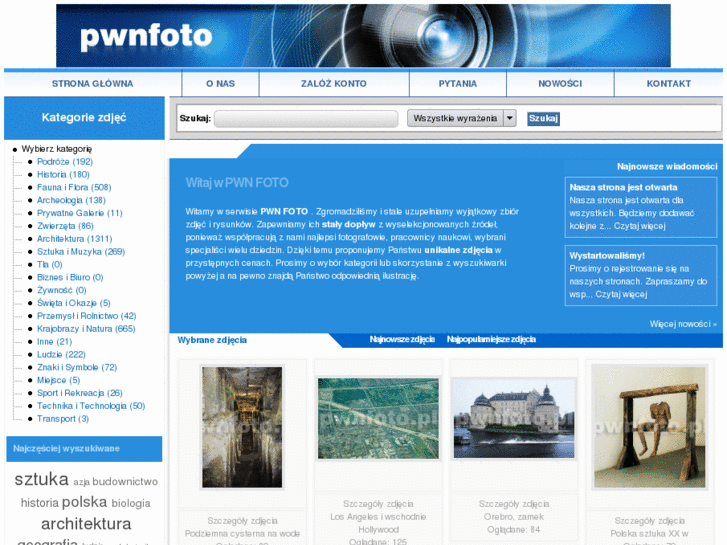Click Szczegóły zdjęcia under Los Angeles photo
Image resolution: width=727 pixels, height=545 pixels.
coord(378,504)
